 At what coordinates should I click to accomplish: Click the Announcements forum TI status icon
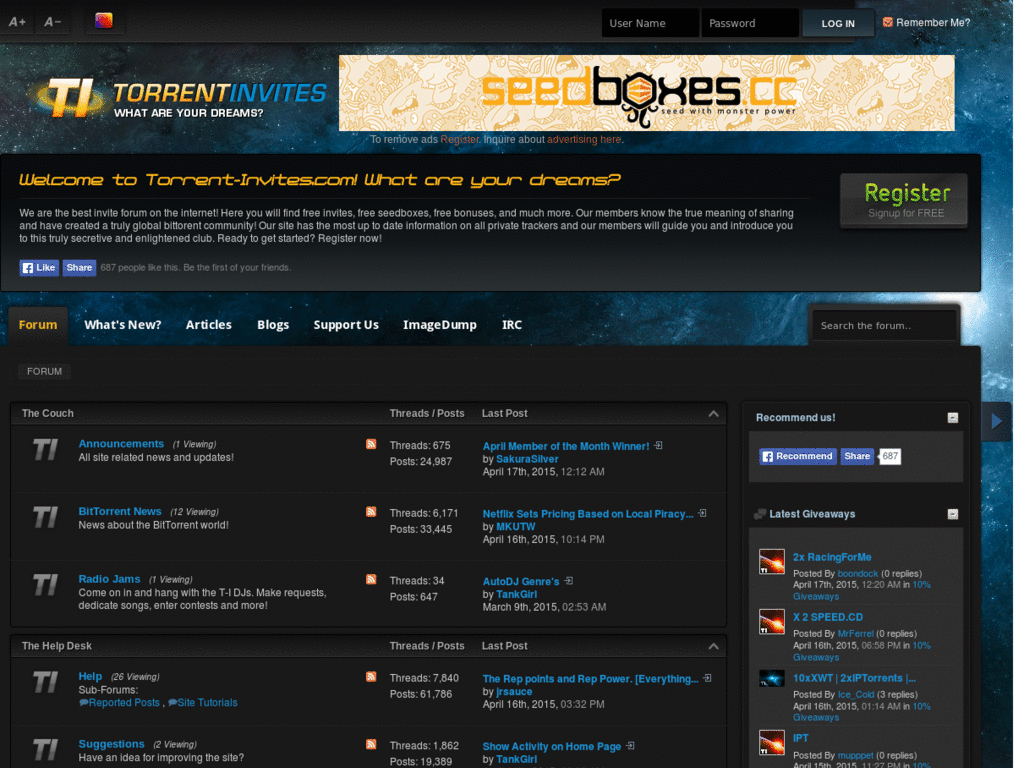pyautogui.click(x=46, y=450)
